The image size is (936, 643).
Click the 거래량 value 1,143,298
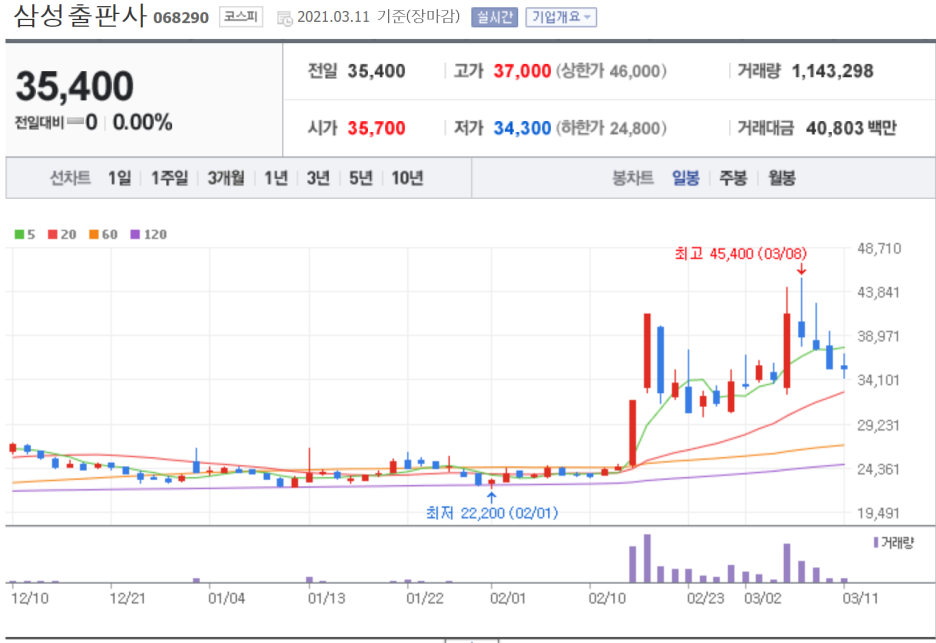pyautogui.click(x=833, y=71)
